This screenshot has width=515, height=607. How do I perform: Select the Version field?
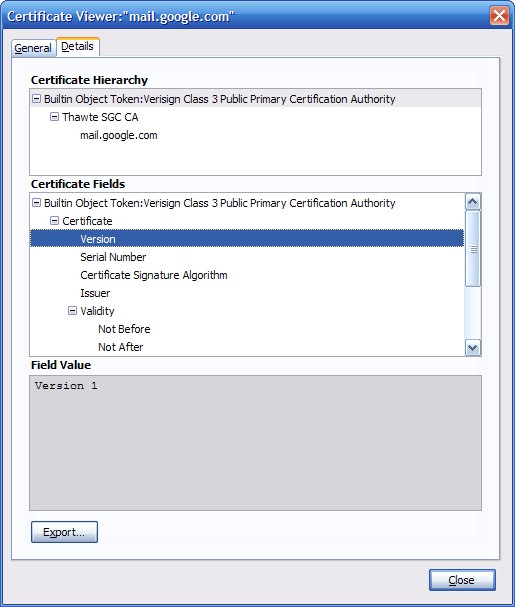247,239
